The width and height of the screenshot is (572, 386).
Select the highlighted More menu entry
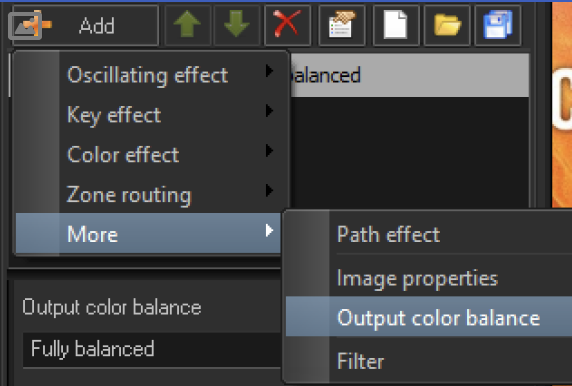(148, 233)
